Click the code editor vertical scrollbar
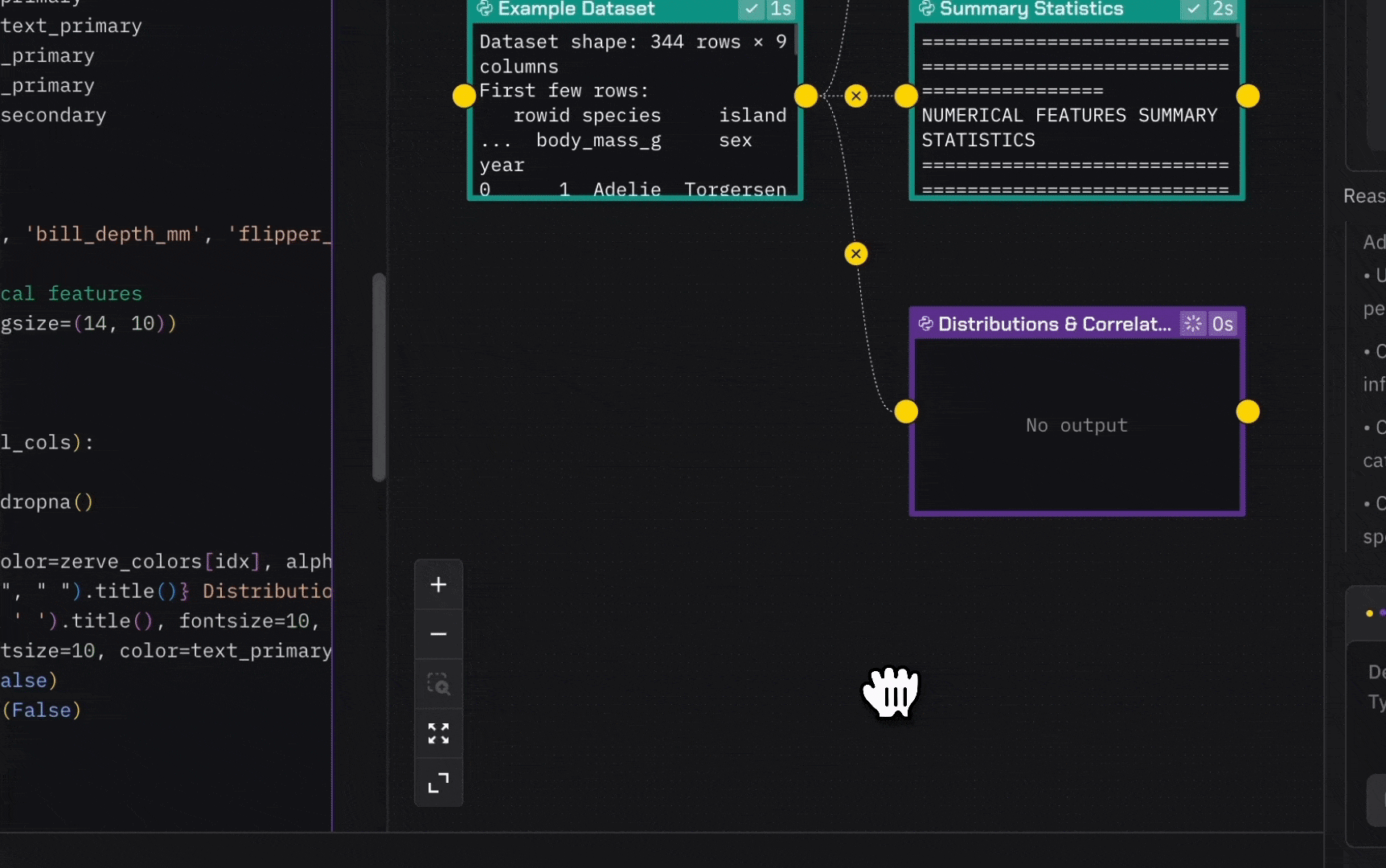 click(x=379, y=378)
